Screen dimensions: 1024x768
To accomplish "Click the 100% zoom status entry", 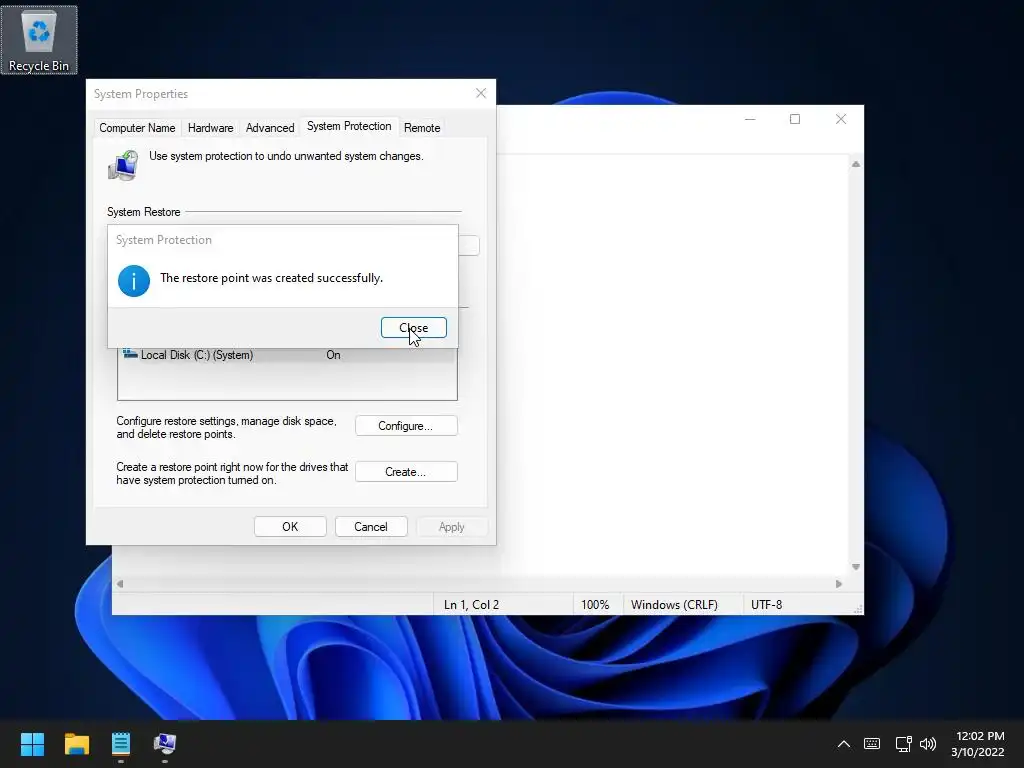I will pyautogui.click(x=595, y=605).
